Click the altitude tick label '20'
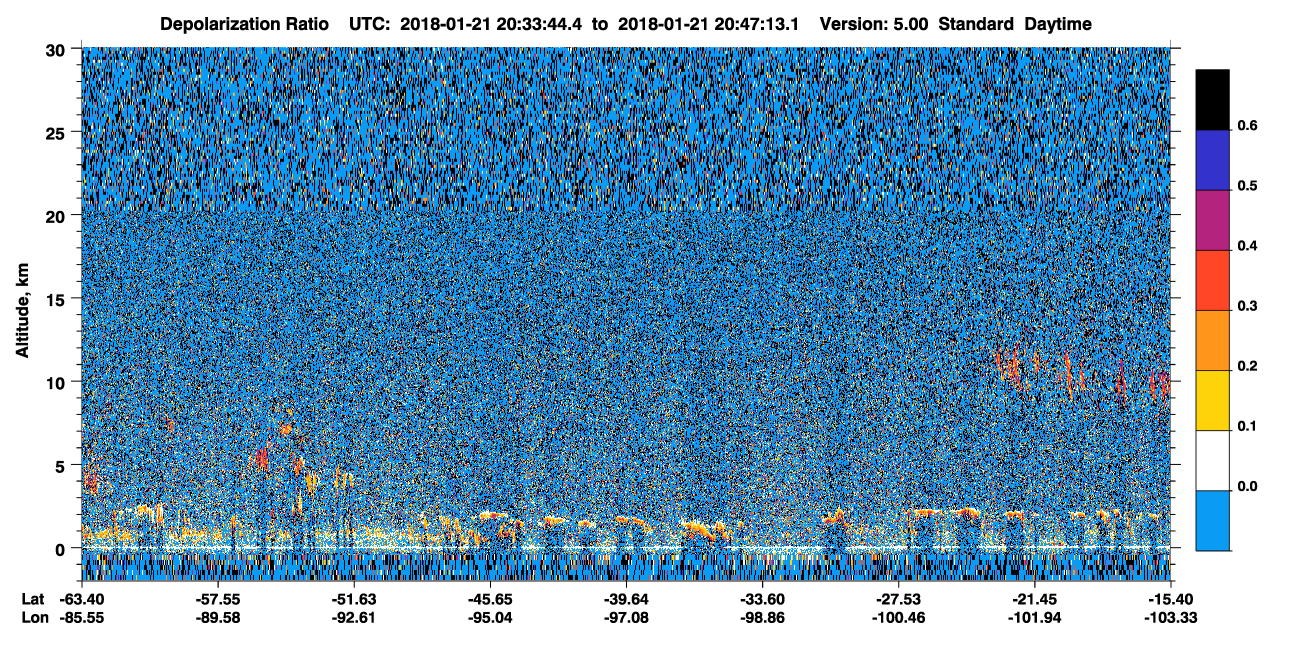This screenshot has width=1300, height=667. [x=58, y=215]
